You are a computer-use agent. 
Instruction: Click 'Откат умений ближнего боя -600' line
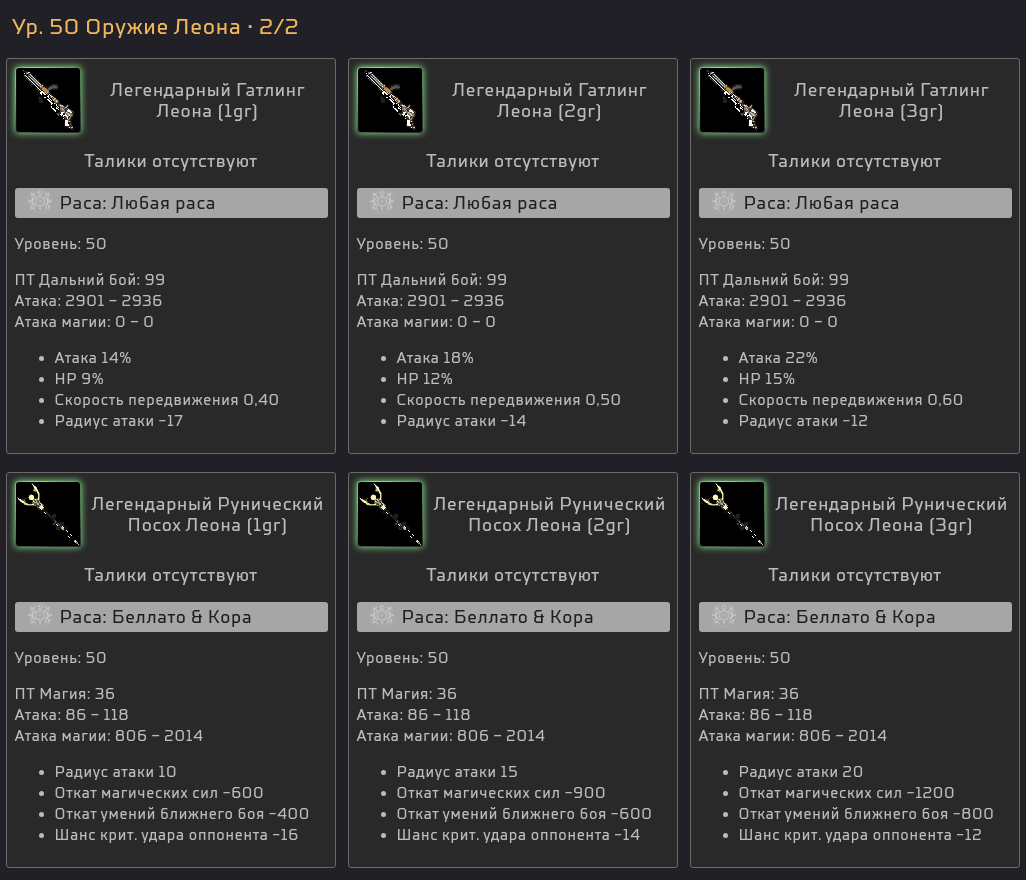pyautogui.click(x=524, y=814)
